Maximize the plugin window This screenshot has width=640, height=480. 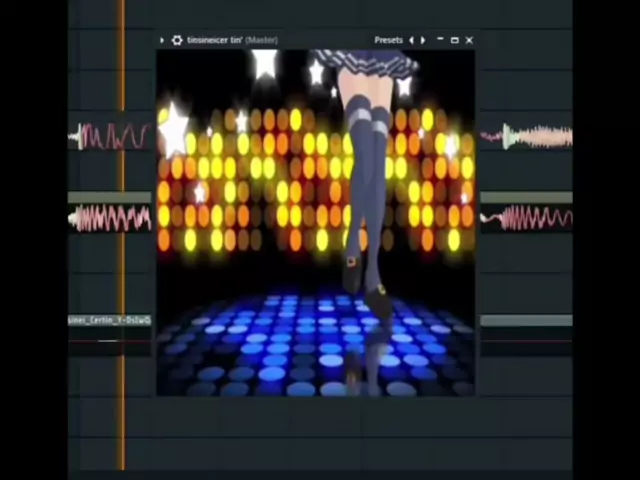[x=454, y=40]
